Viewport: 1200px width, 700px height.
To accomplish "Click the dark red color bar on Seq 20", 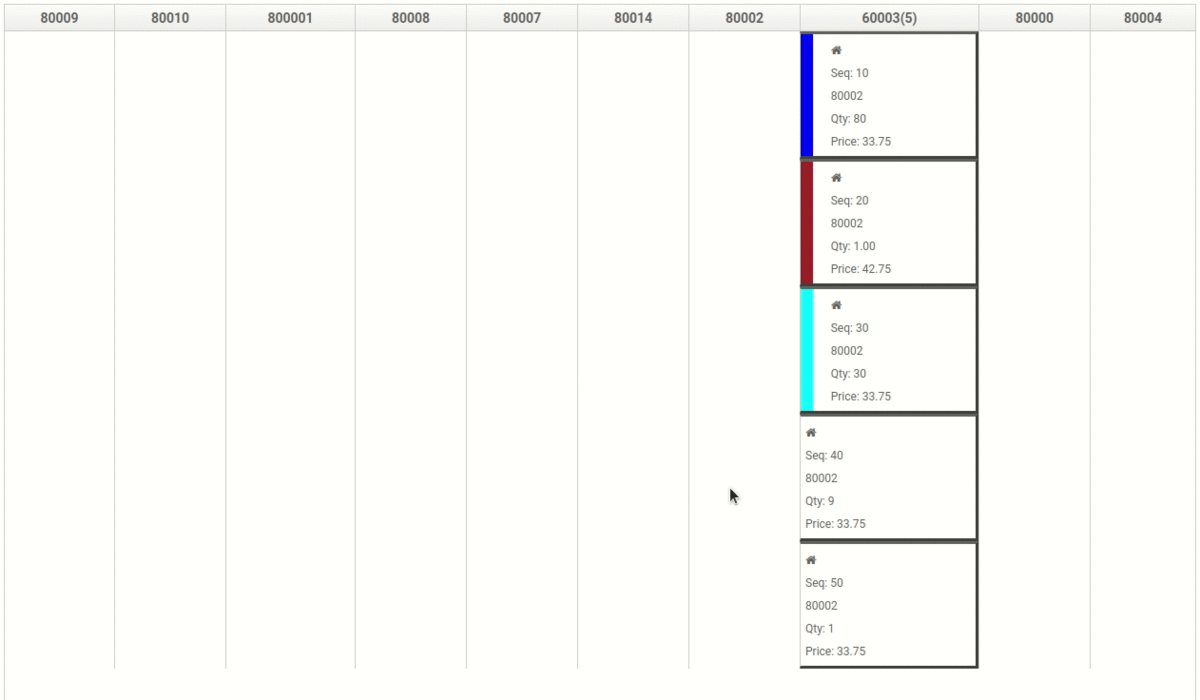I will pyautogui.click(x=807, y=223).
